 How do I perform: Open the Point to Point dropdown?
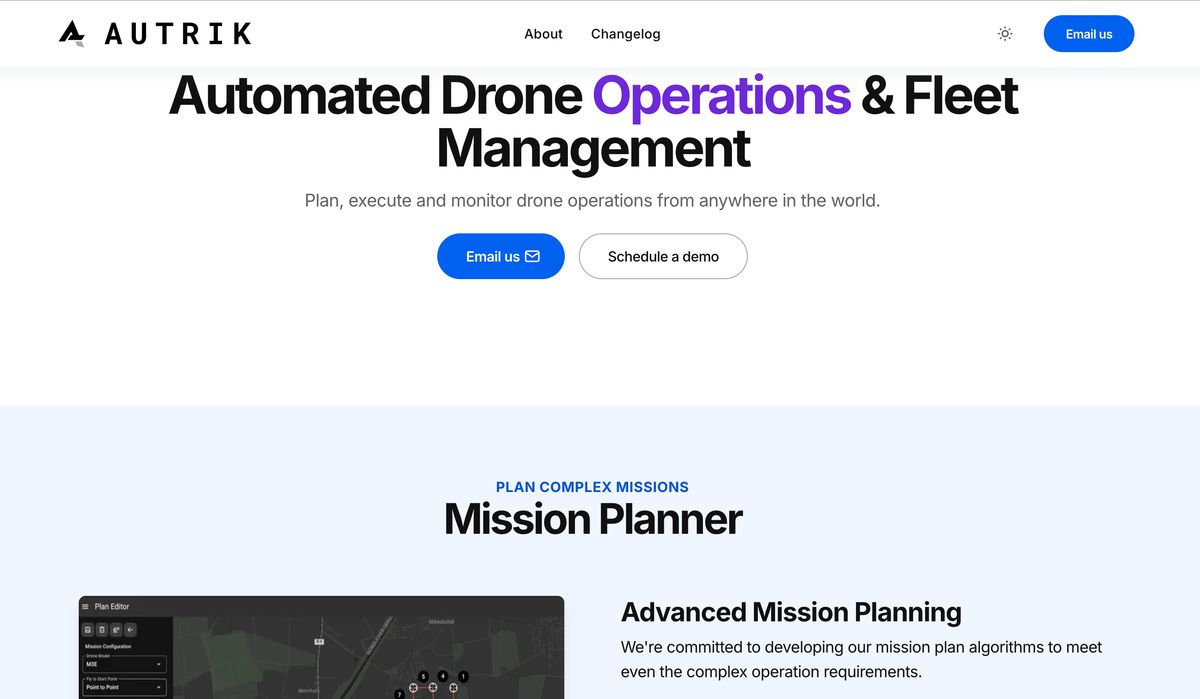coord(124,687)
